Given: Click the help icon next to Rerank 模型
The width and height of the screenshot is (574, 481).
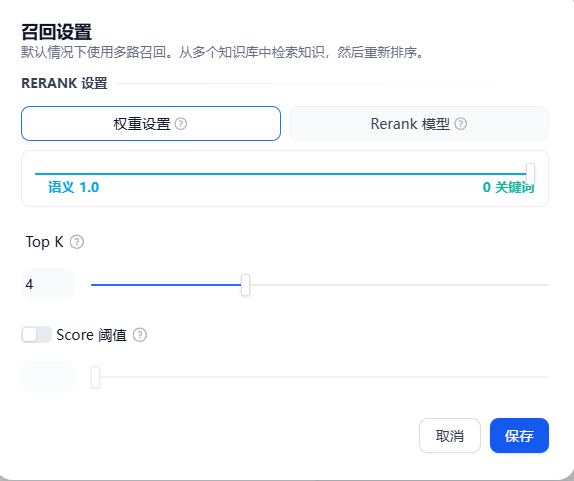Looking at the screenshot, I should pos(461,124).
